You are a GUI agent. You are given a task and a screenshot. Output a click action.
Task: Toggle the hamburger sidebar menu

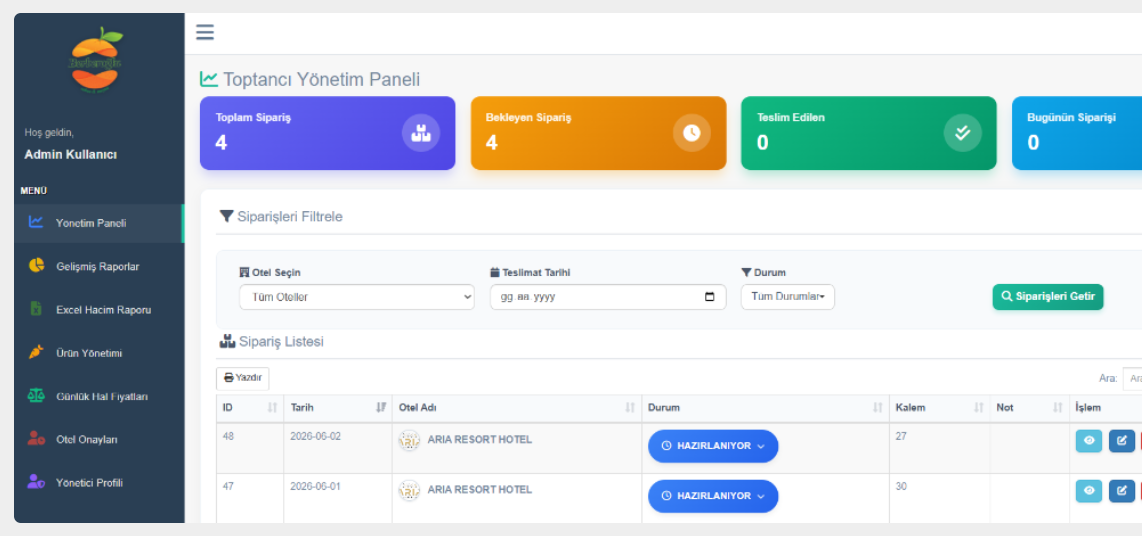(x=205, y=32)
